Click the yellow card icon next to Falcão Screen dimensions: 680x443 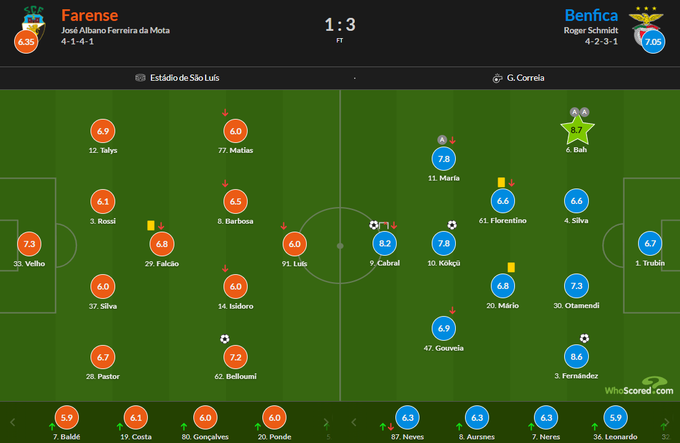[x=149, y=226]
